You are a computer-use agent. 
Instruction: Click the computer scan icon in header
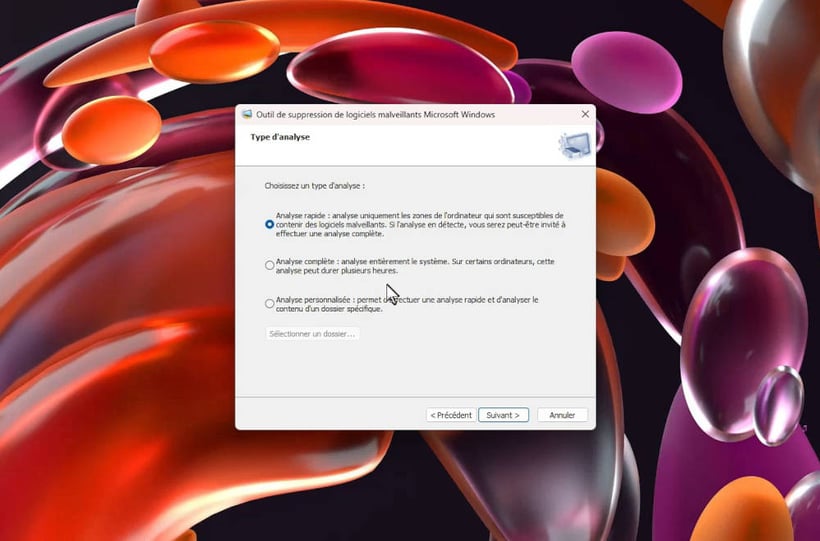coord(575,145)
